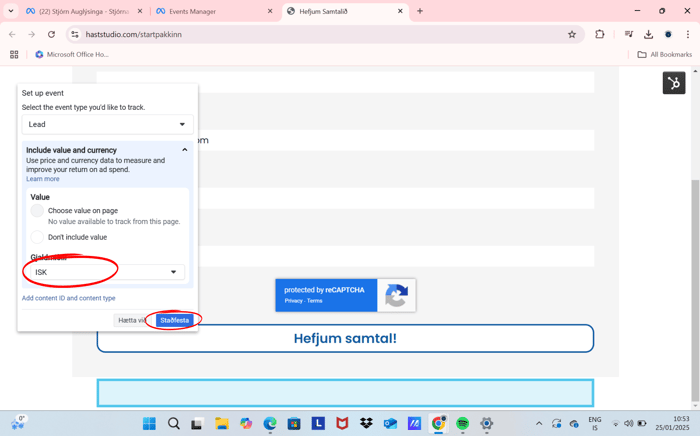The height and width of the screenshot is (436, 700).
Task: Reload the current page
Action: 51,34
